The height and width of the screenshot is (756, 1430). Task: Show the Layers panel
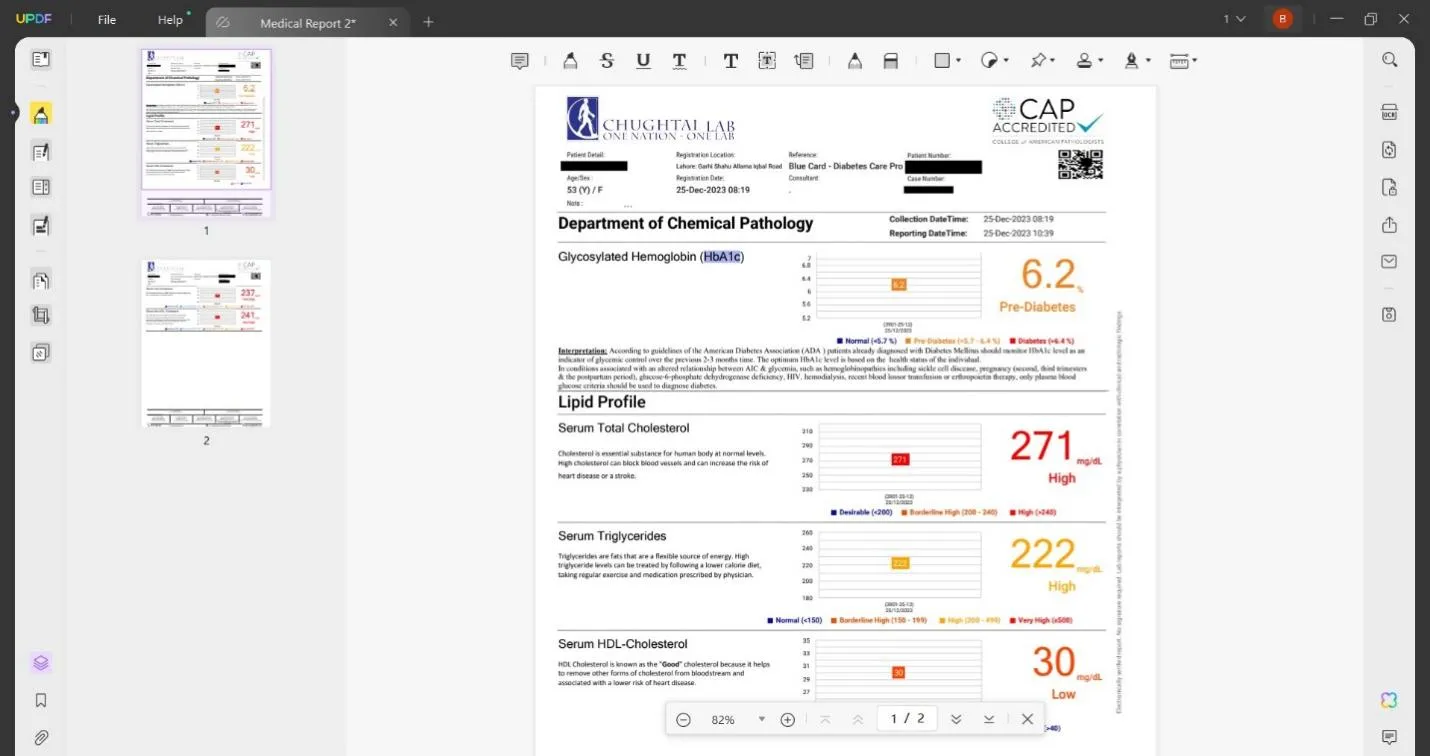[x=41, y=663]
